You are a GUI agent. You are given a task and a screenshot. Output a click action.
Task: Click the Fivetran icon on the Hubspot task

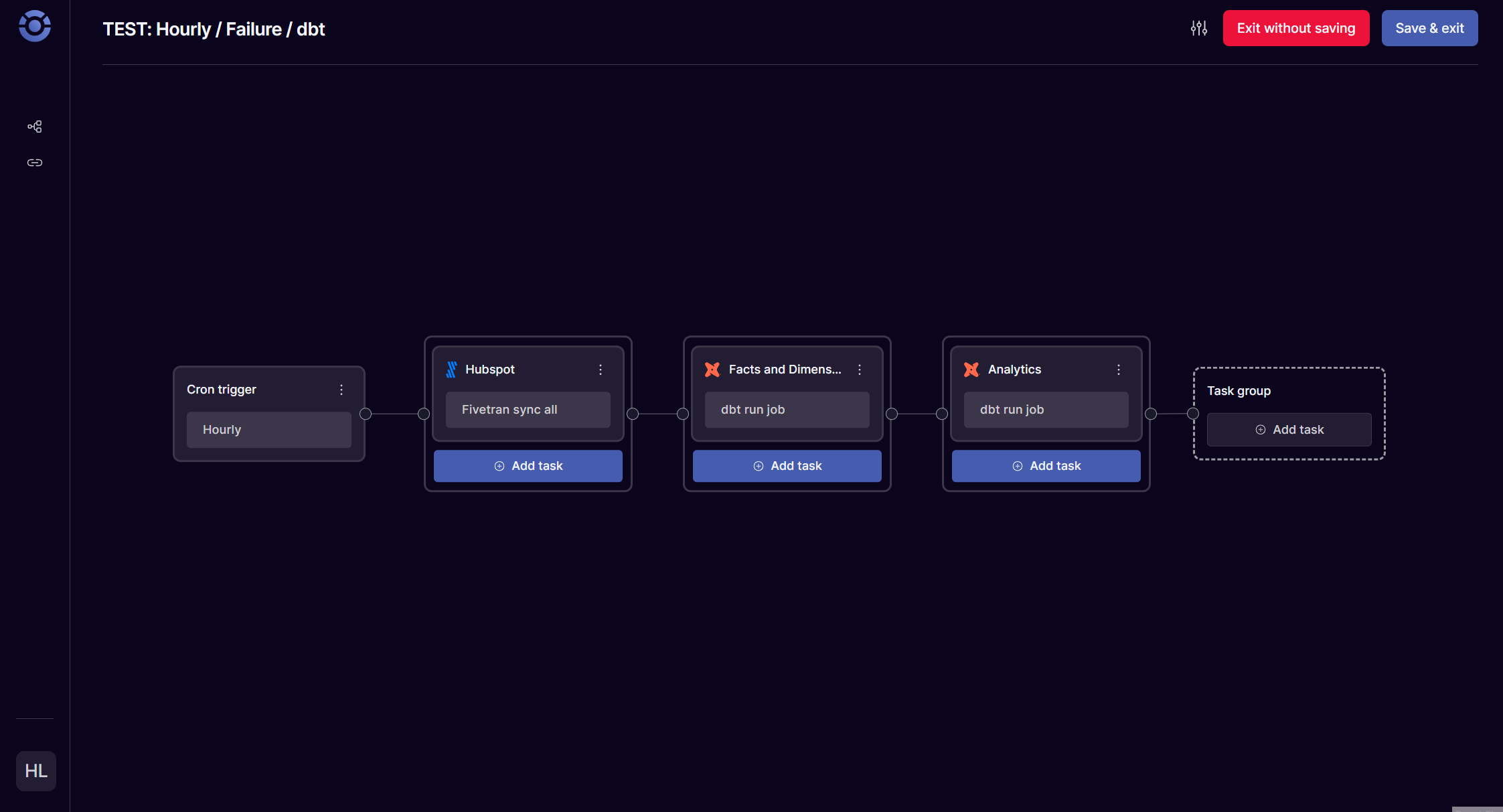click(x=452, y=369)
